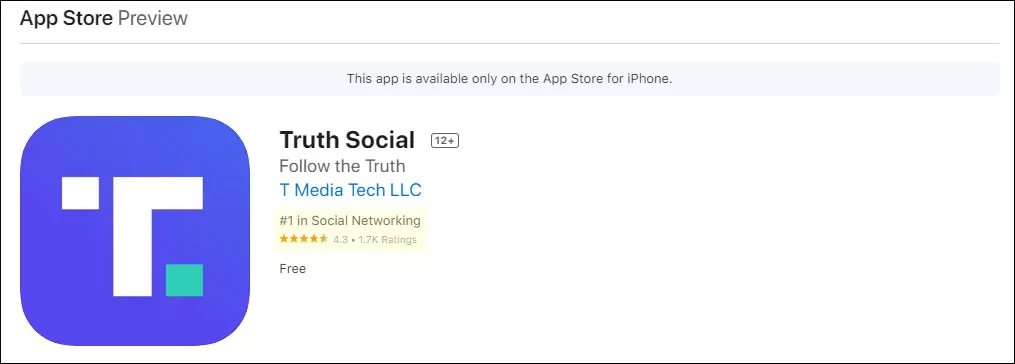Click the first orange rating star

point(284,239)
